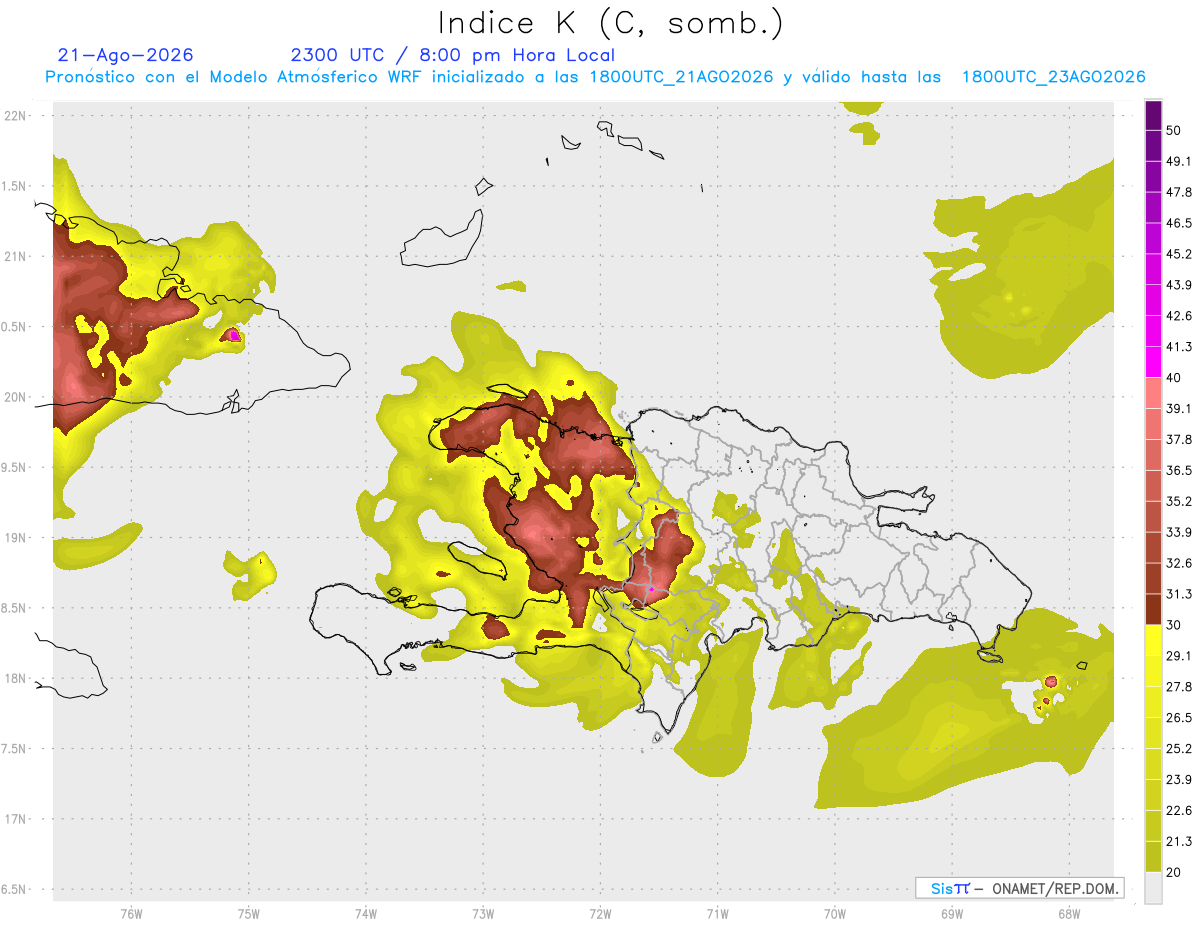Click the bright yellow band between 29.1 and 30
1200x927 pixels.
1153,640
